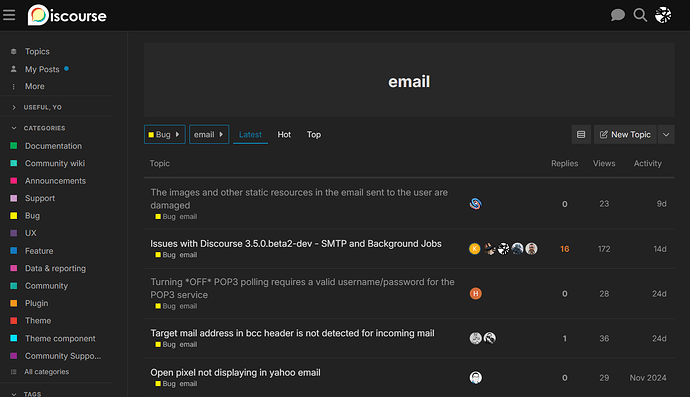Open the chat bubble icon
Image resolution: width=690 pixels, height=397 pixels.
tap(618, 15)
